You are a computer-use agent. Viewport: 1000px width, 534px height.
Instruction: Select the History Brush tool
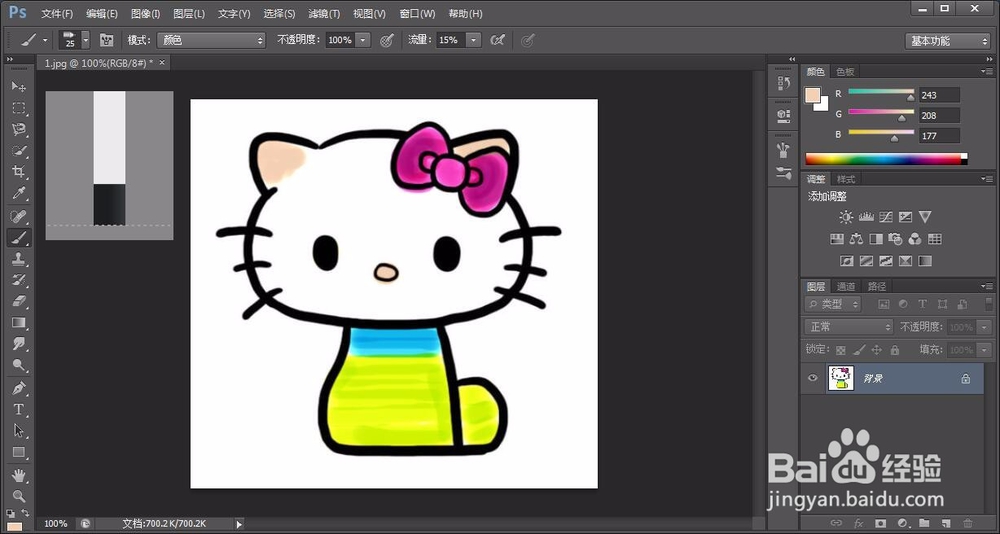click(18, 280)
